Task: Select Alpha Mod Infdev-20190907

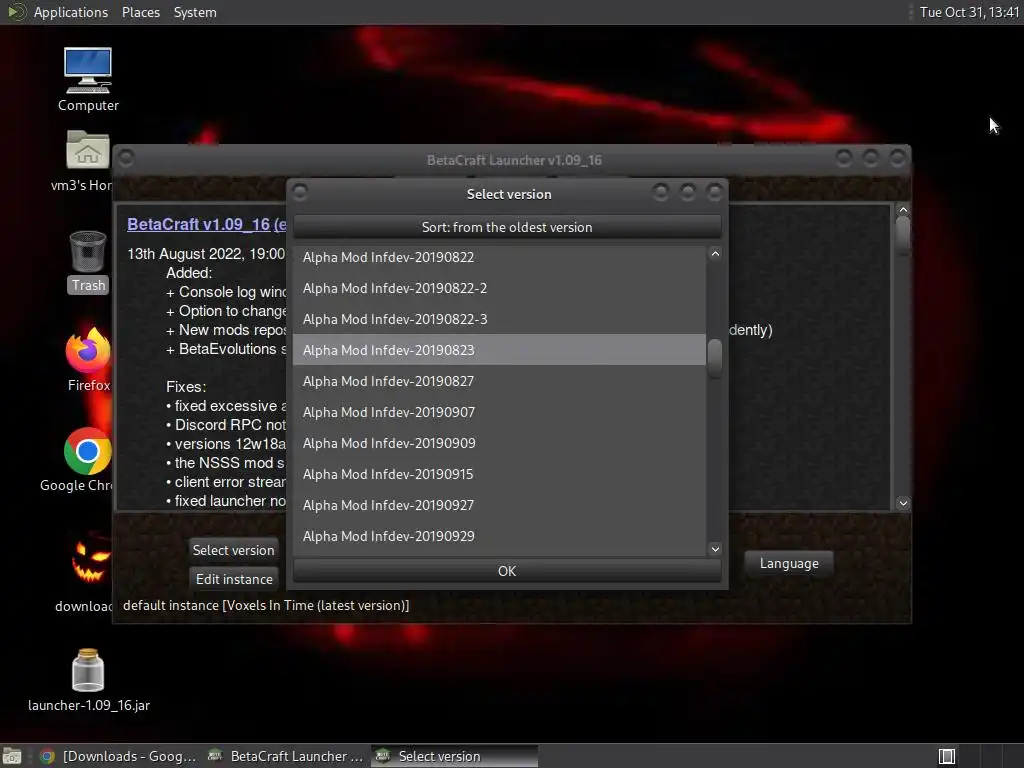Action: click(500, 412)
